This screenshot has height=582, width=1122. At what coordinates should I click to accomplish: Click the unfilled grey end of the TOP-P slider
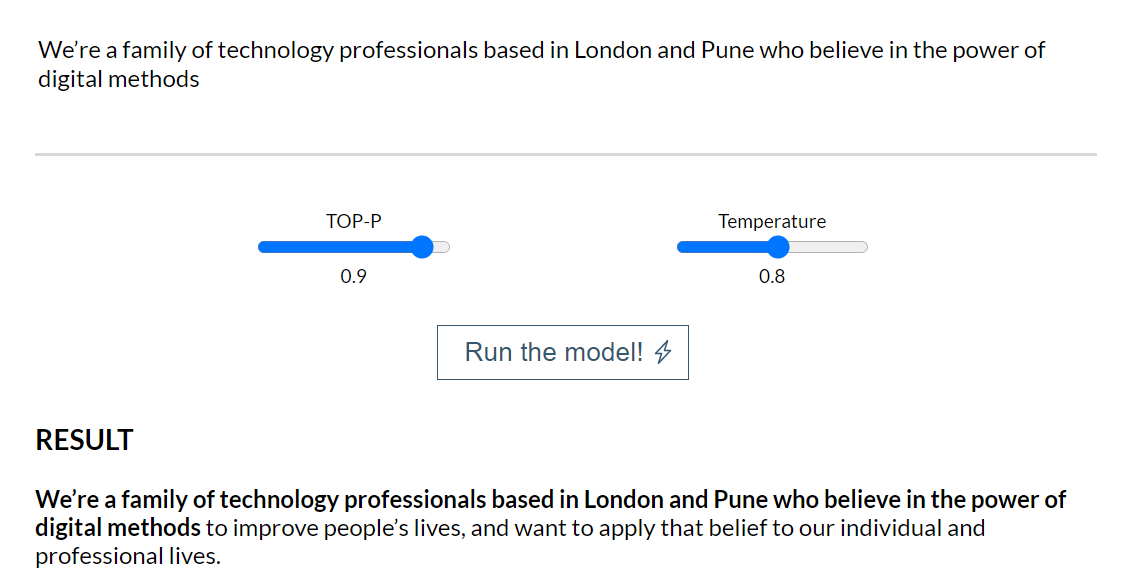[442, 247]
